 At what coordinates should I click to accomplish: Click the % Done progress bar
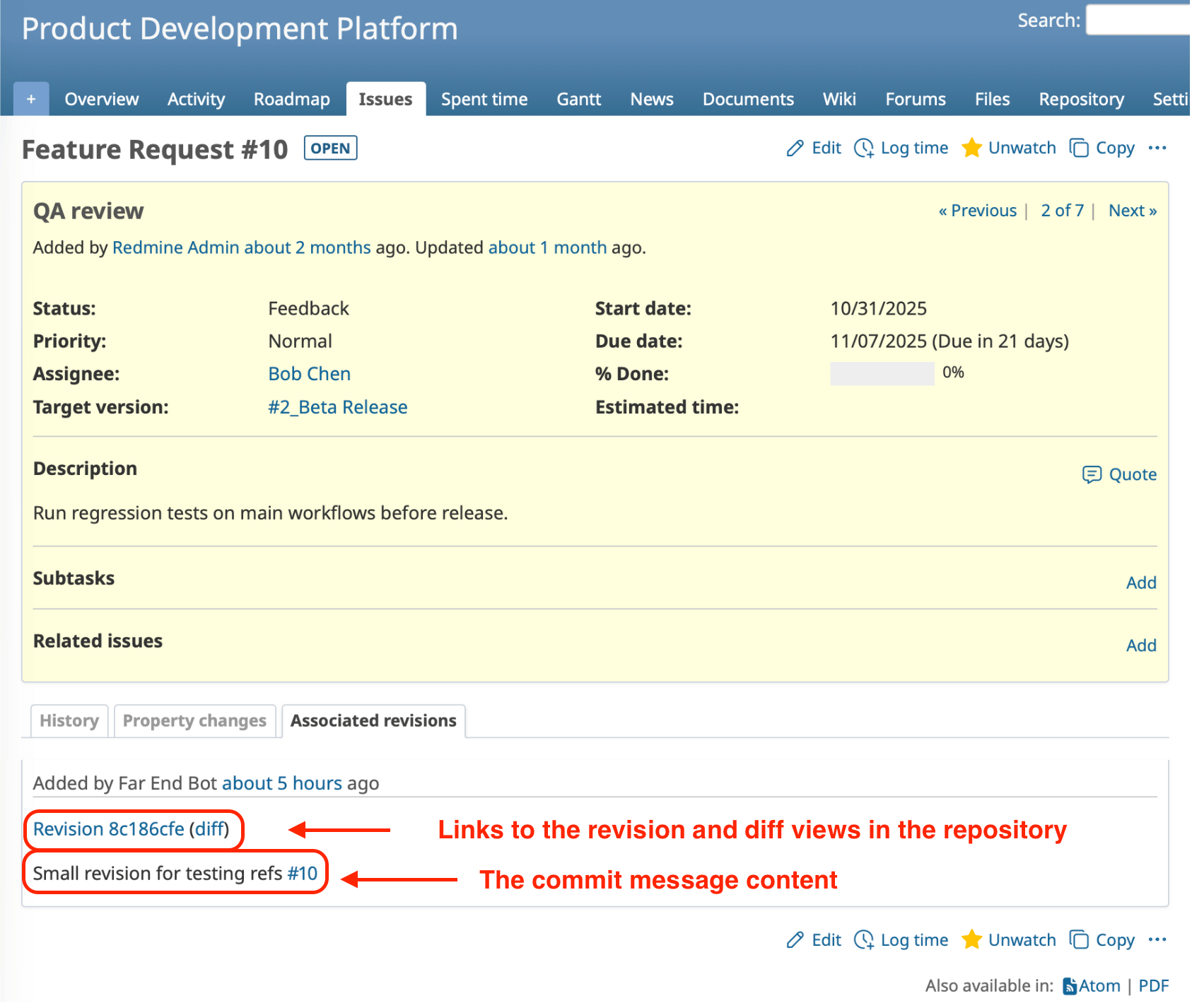click(881, 373)
